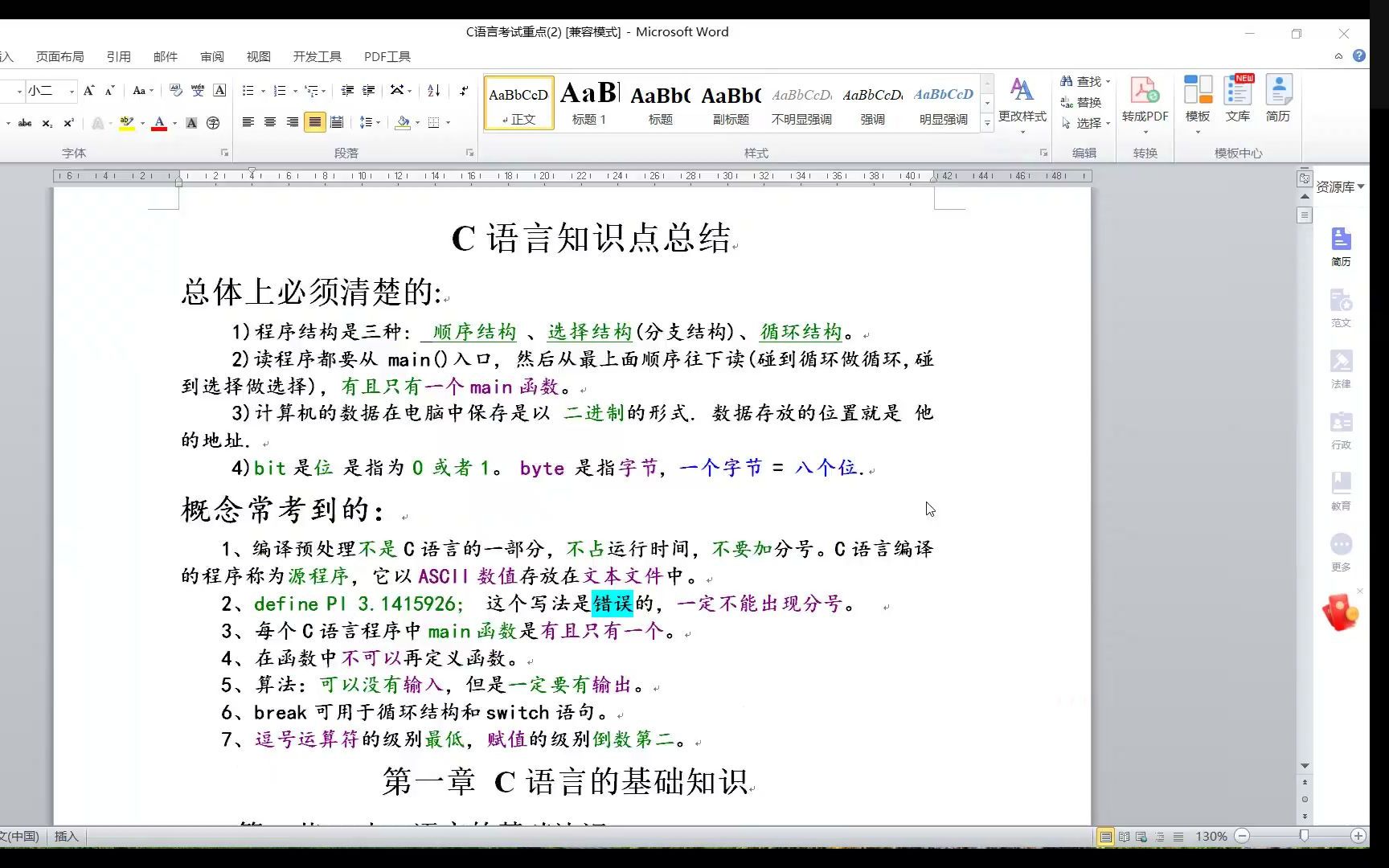Apply character shading to selected text

(x=191, y=125)
